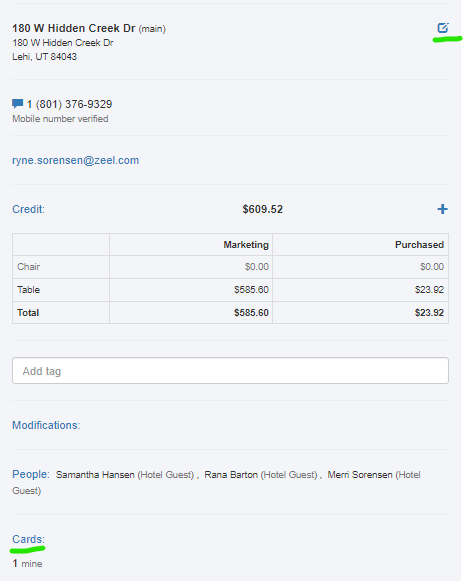463x581 pixels.
Task: Click the blue chat bubble icon
Action: pos(17,104)
